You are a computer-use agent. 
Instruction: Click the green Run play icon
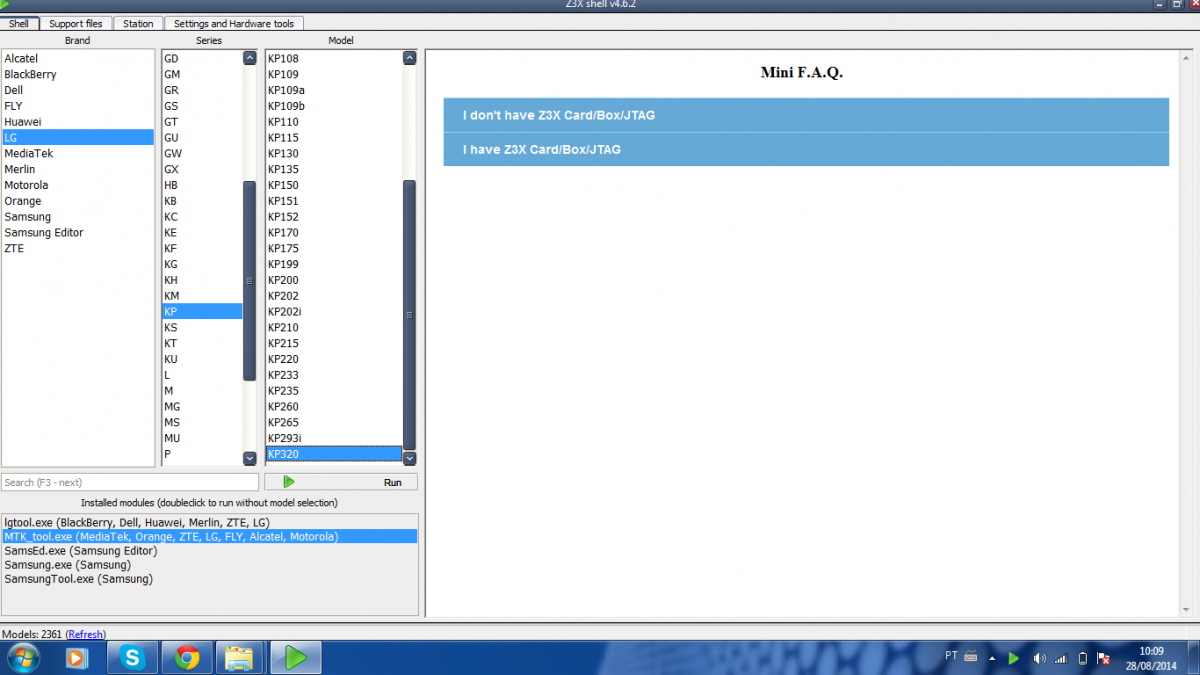289,482
